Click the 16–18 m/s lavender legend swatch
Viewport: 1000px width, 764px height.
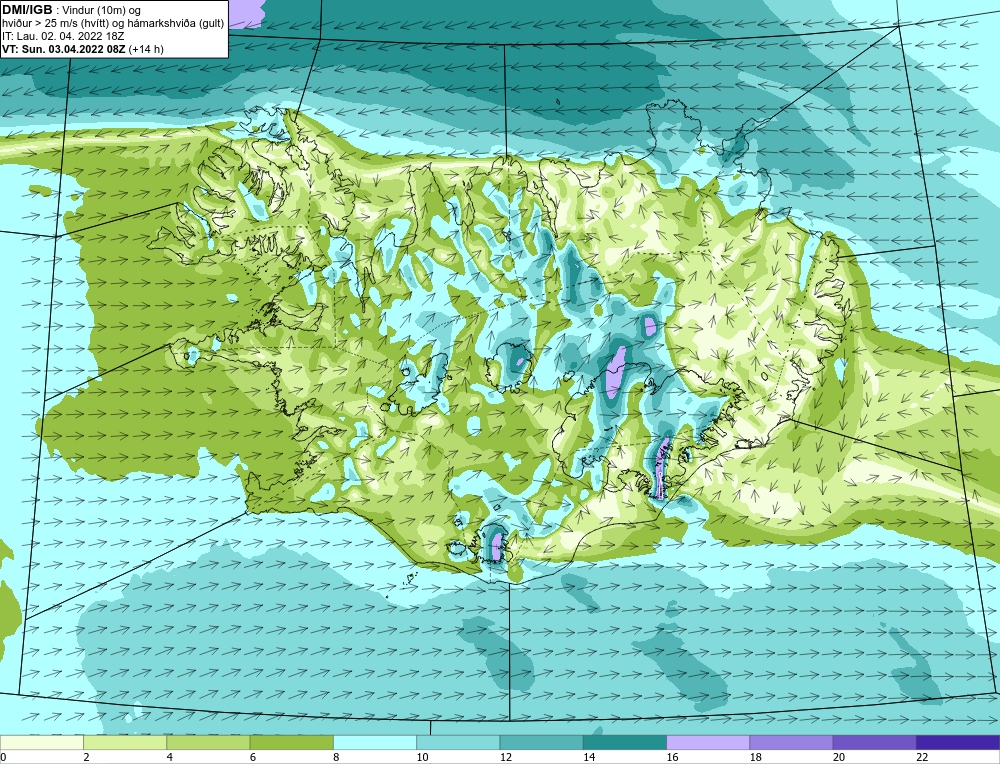[708, 743]
